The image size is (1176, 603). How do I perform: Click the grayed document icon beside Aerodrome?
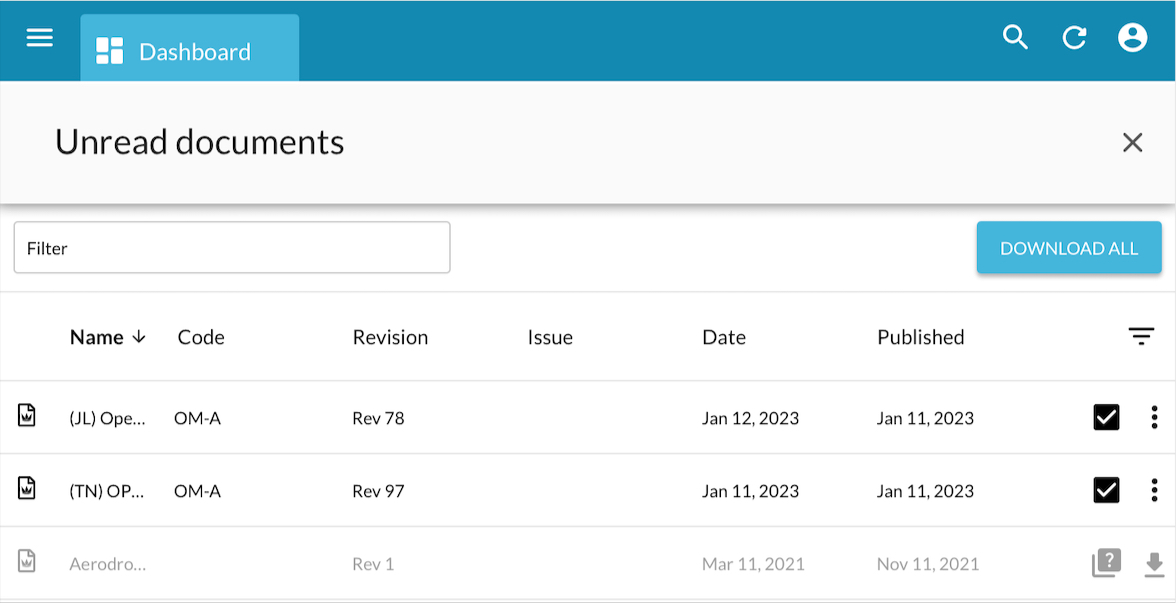pos(27,563)
